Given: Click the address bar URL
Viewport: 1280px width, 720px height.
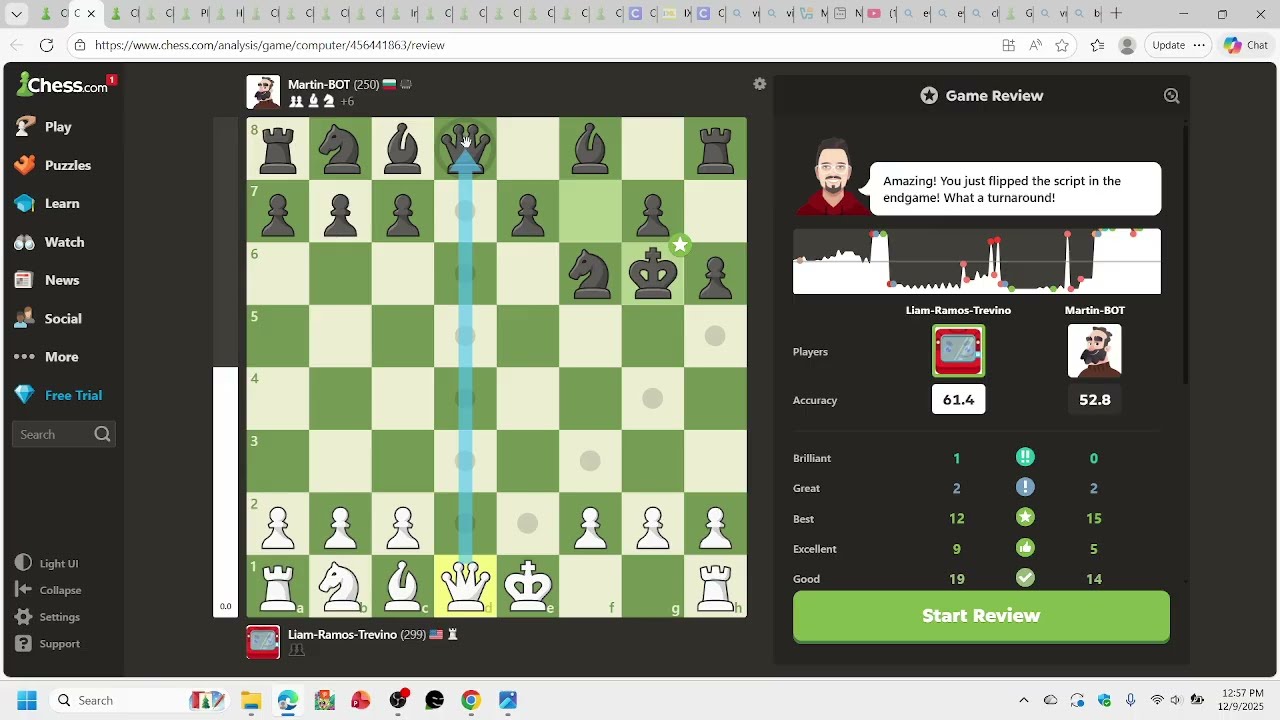Looking at the screenshot, I should tap(270, 45).
